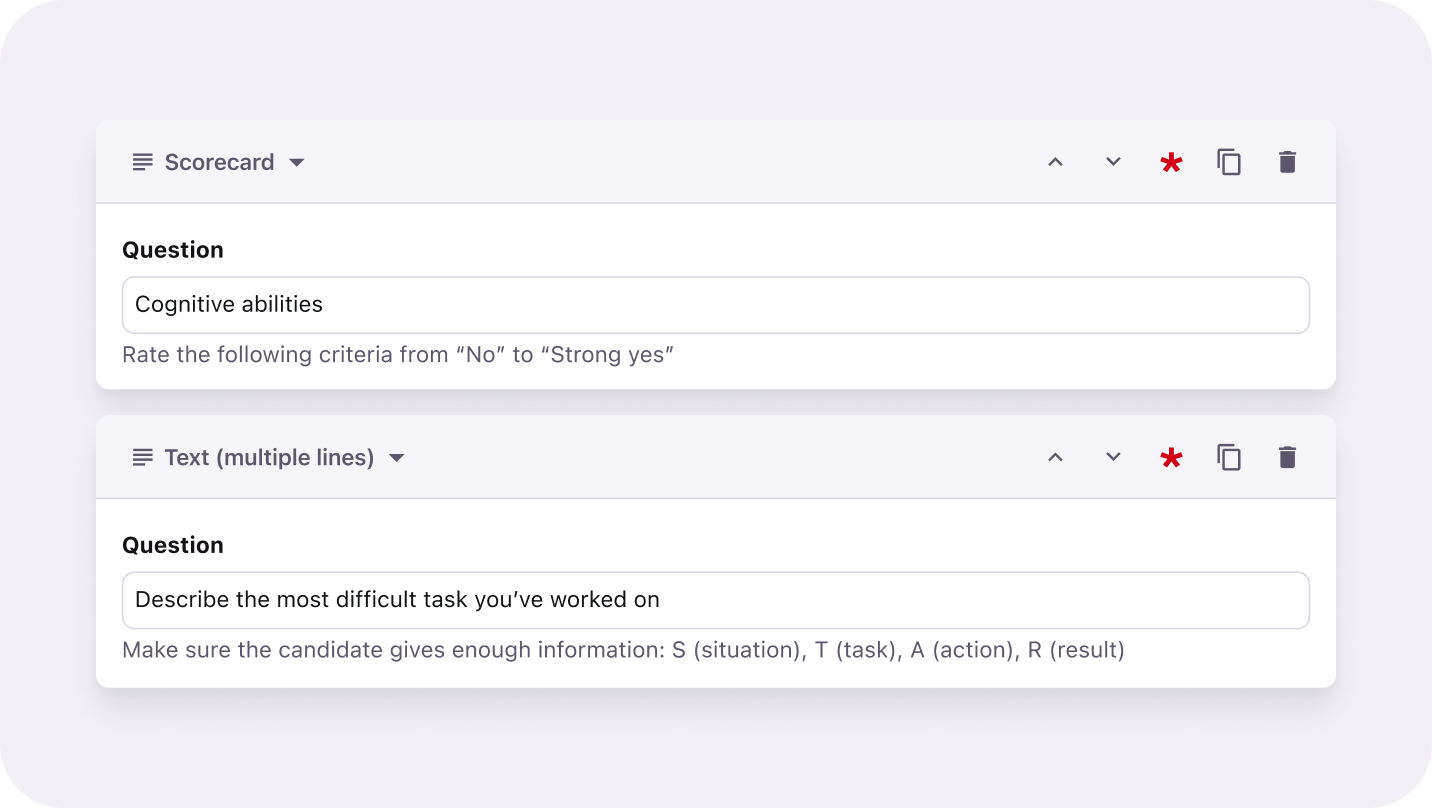
Task: Expand the Text (multiple lines) type dropdown arrow
Action: point(397,458)
